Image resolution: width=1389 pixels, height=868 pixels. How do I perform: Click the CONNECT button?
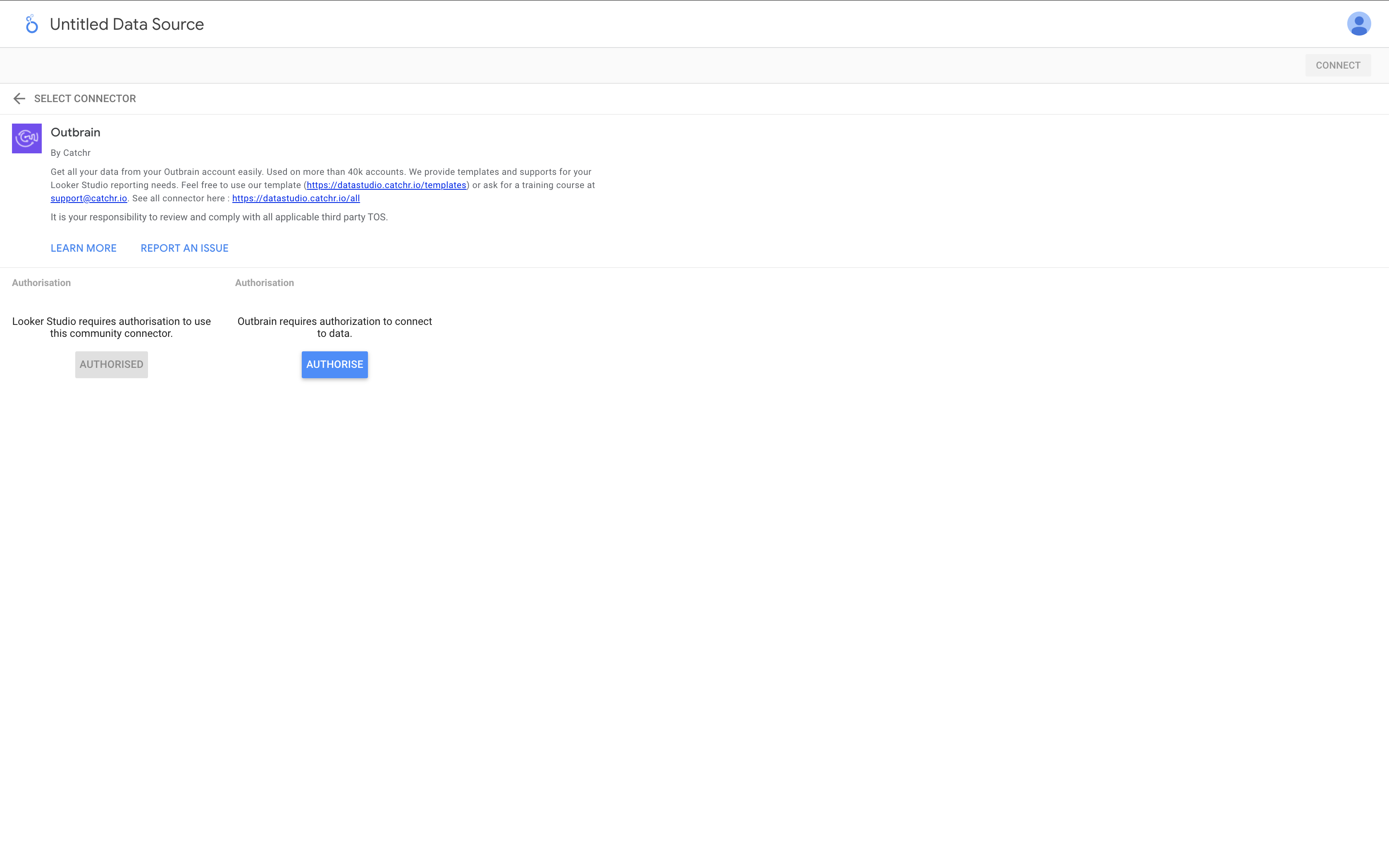click(x=1338, y=65)
